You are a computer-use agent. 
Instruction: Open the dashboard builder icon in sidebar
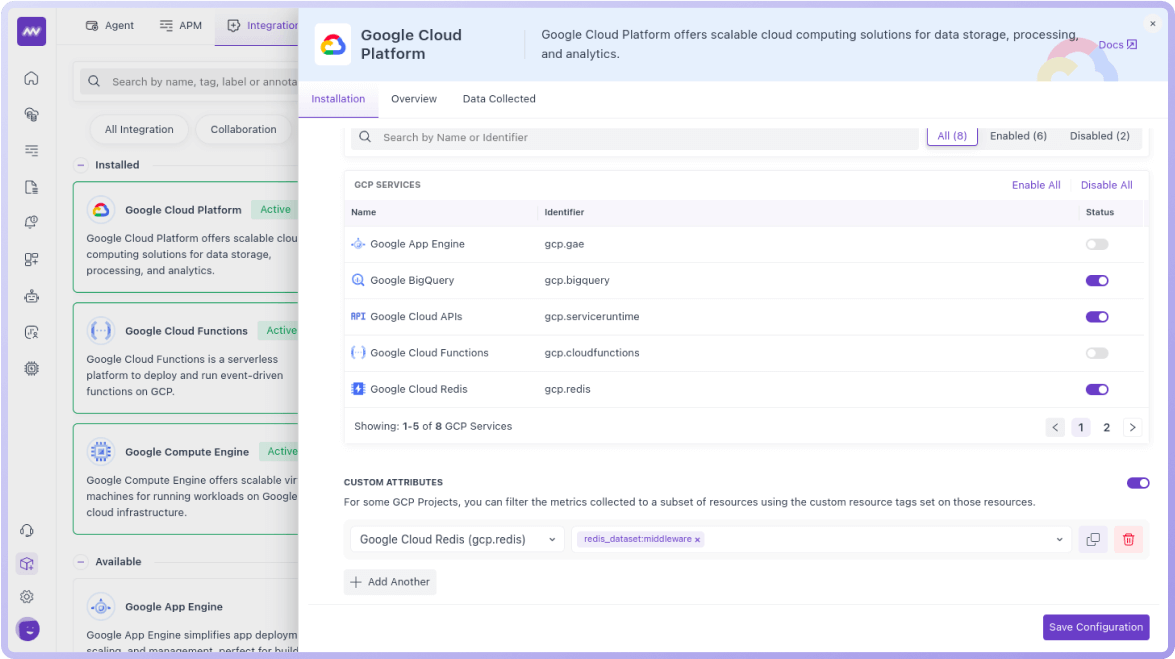click(31, 259)
